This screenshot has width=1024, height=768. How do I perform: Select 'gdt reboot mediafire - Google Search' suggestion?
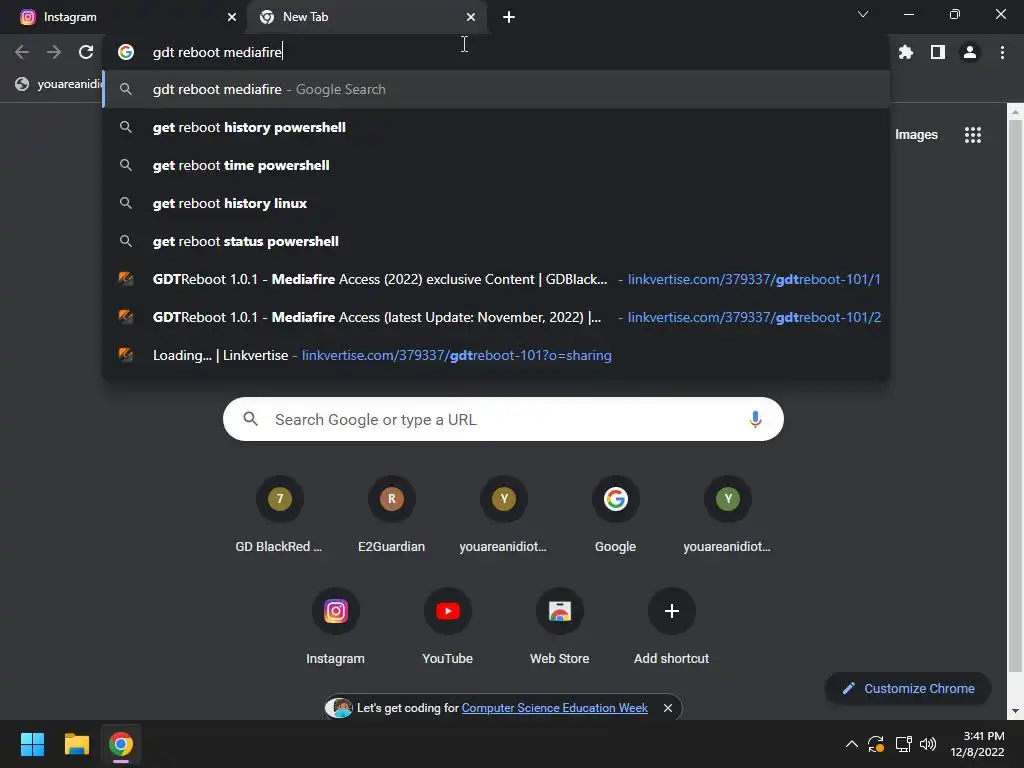[x=496, y=89]
